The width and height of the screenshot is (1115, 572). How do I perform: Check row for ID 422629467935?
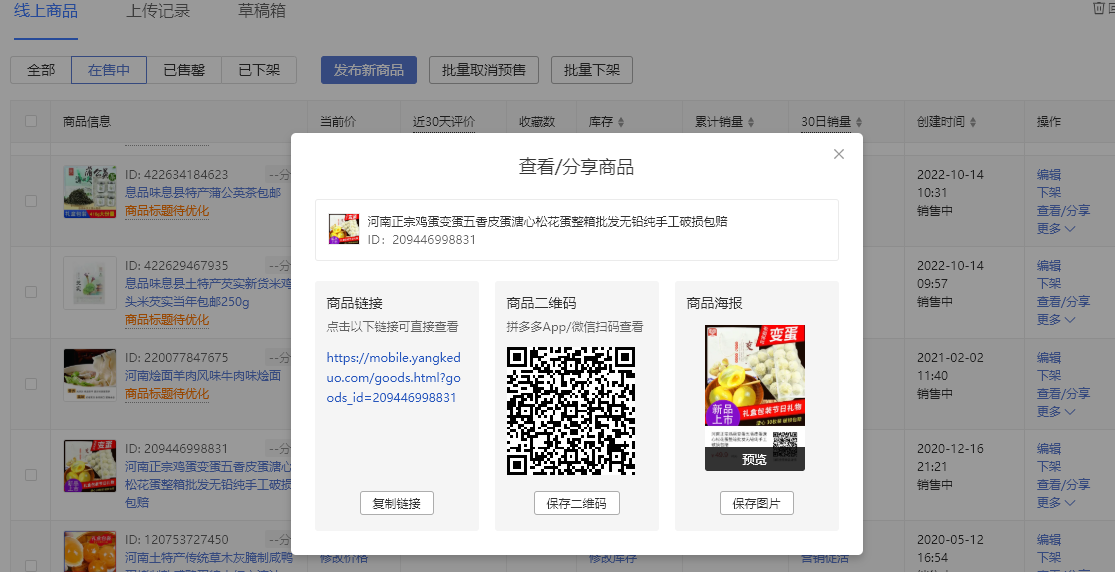click(31, 292)
